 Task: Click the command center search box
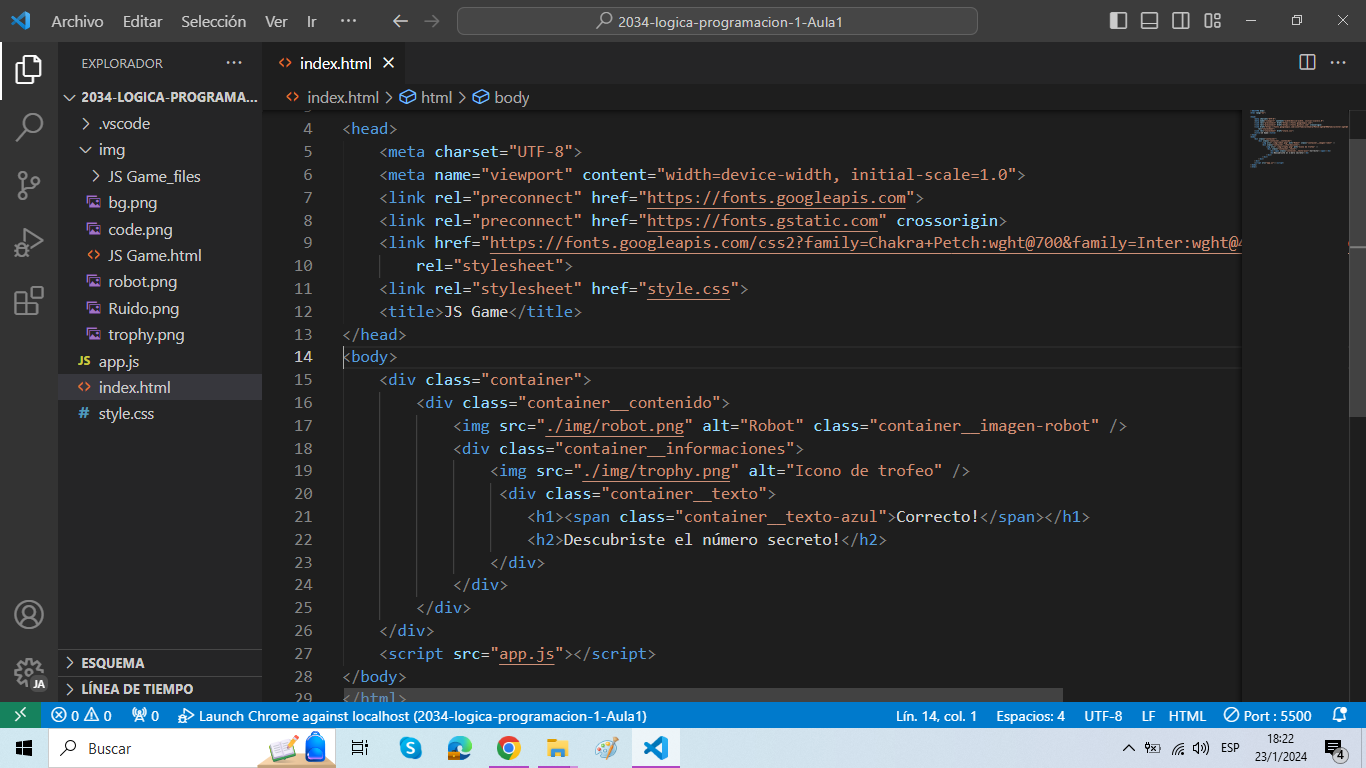(717, 21)
